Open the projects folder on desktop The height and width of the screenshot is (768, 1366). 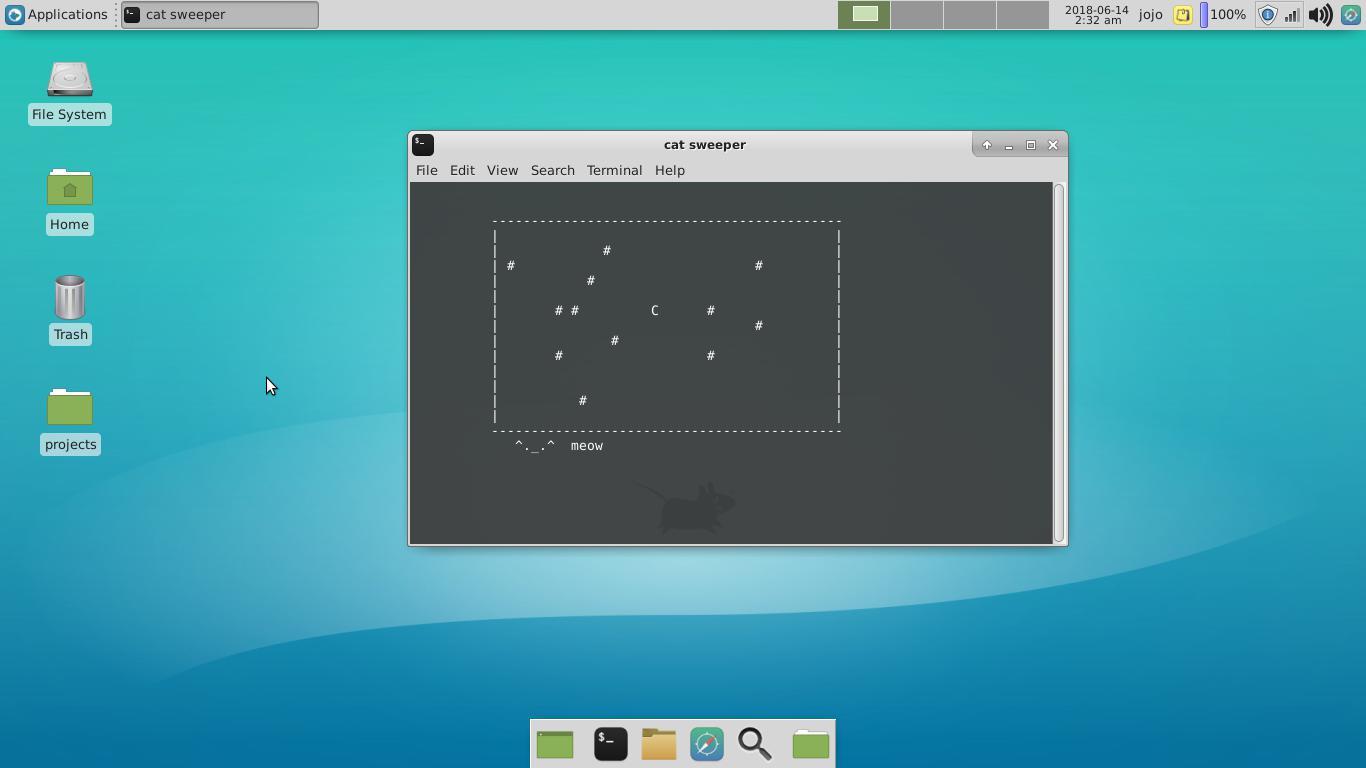click(x=70, y=420)
